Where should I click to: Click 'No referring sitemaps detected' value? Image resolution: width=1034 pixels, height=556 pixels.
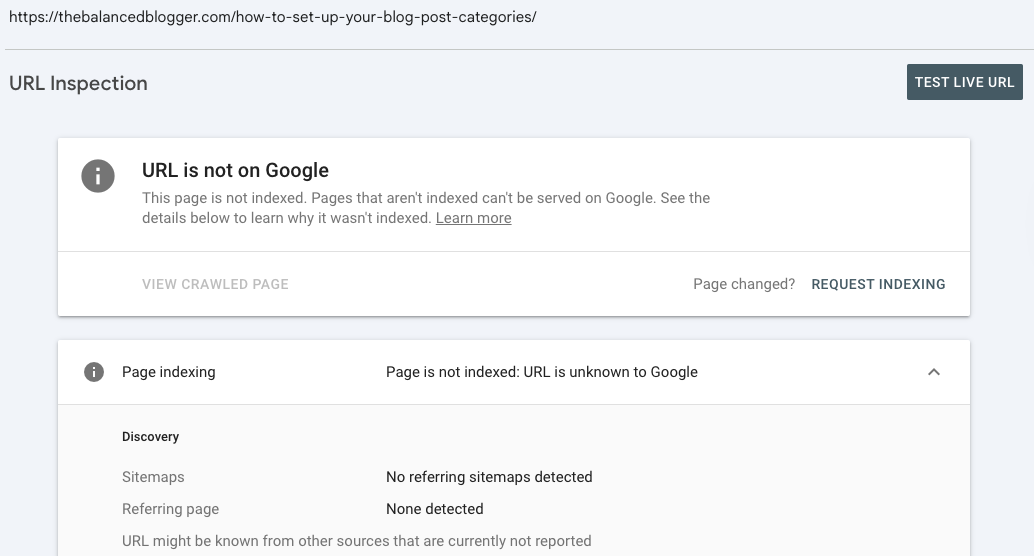(x=489, y=477)
